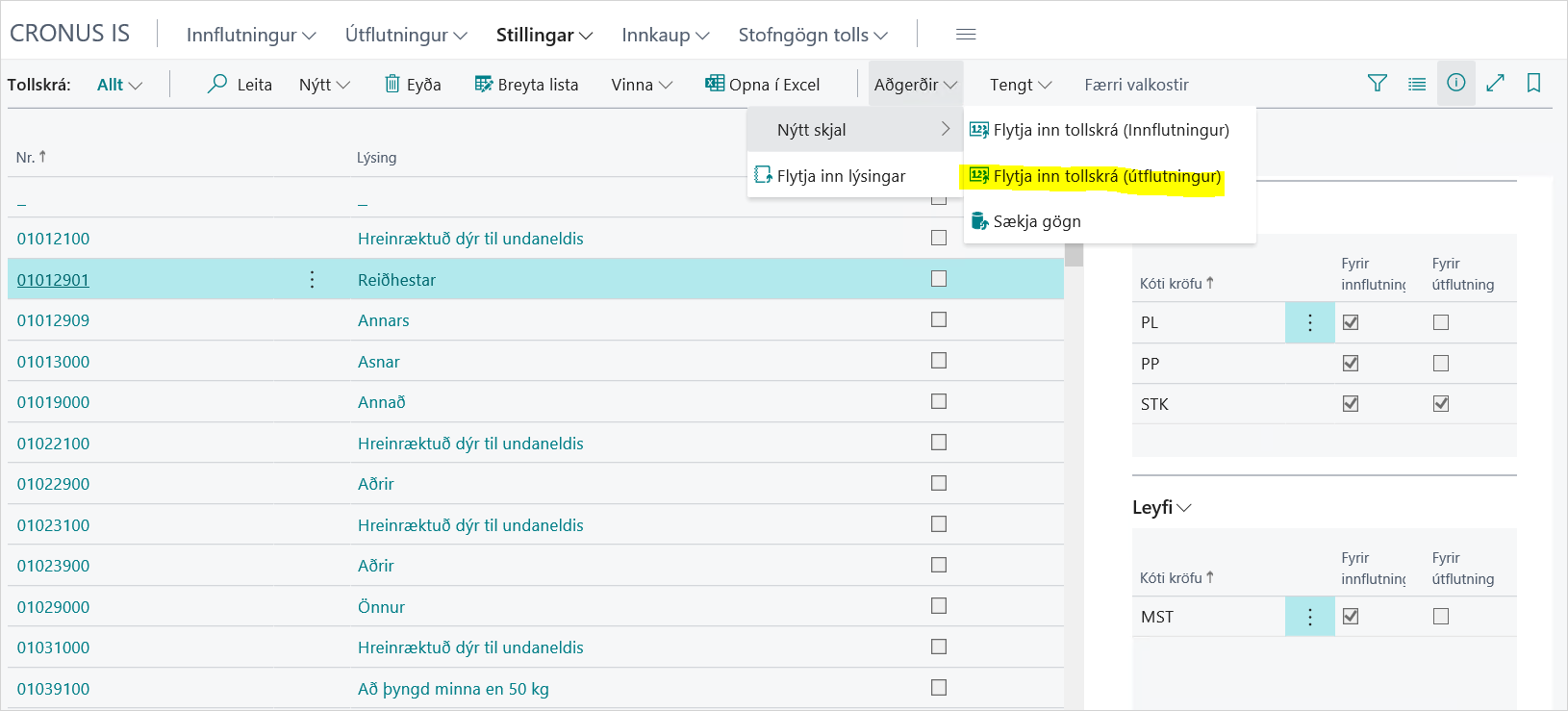Collapse the Leyfi section

1161,507
